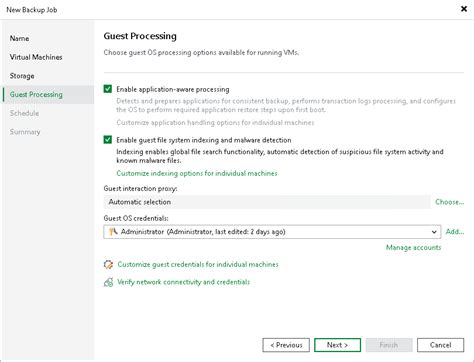The image size is (474, 362).
Task: Click the Automatic selection proxy field
Action: [267, 202]
